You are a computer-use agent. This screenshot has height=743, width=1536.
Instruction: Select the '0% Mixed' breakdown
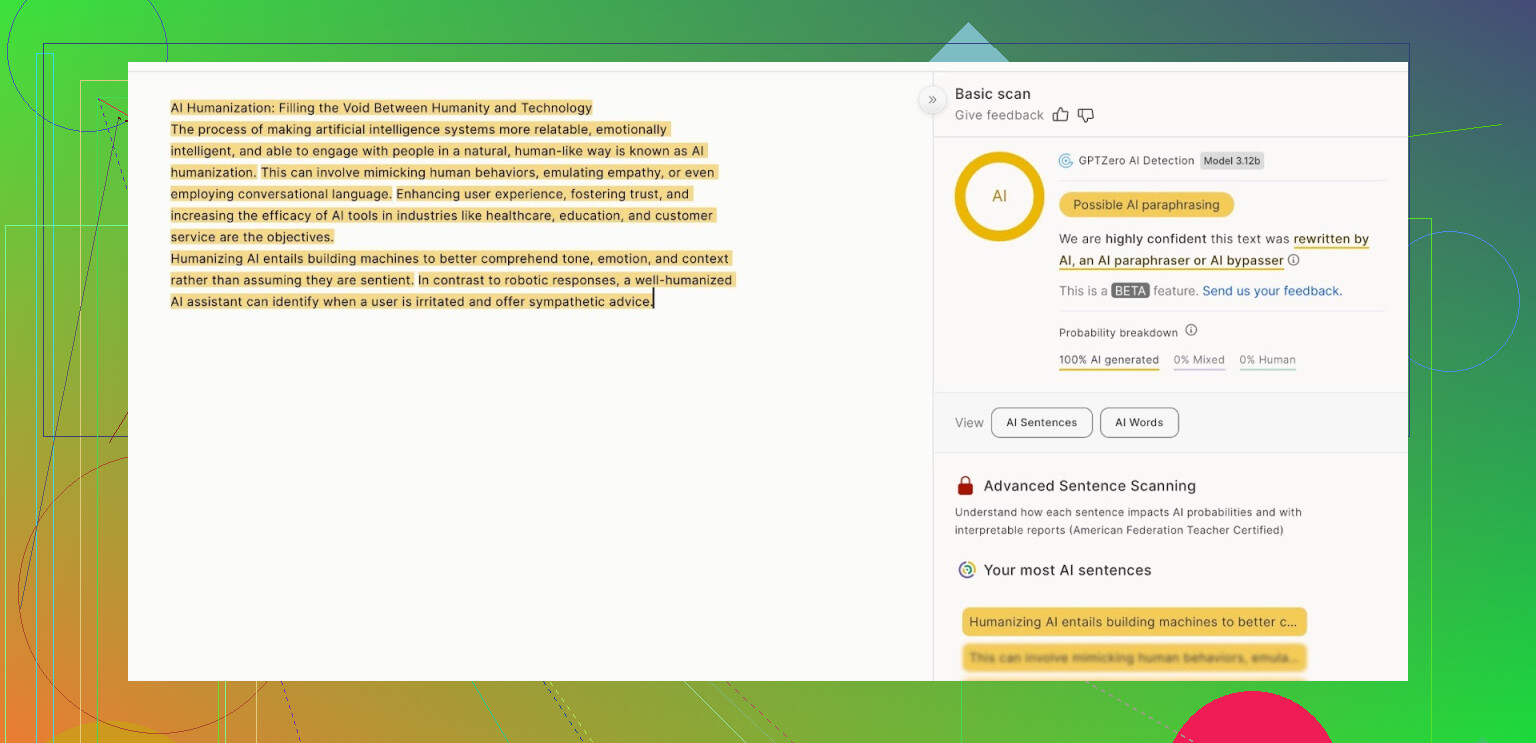coord(1199,360)
